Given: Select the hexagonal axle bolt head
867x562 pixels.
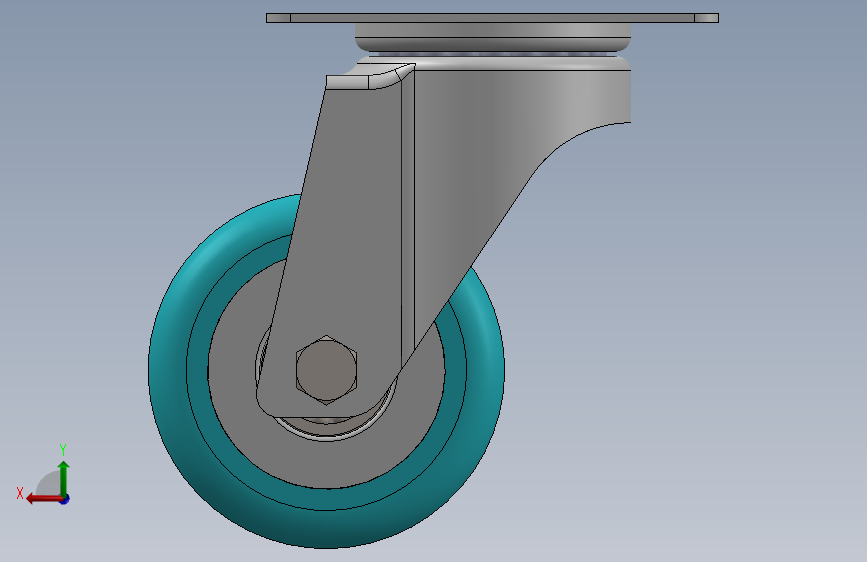Looking at the screenshot, I should [326, 370].
